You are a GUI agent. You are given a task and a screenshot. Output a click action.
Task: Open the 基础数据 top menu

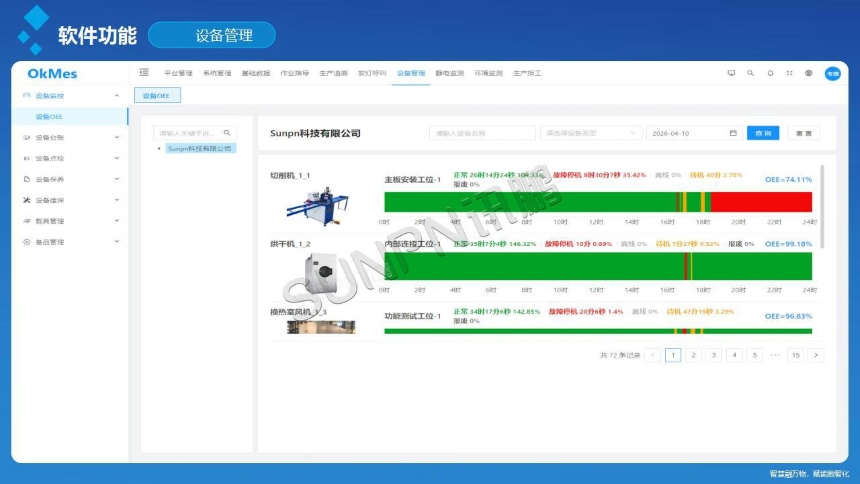click(x=256, y=73)
